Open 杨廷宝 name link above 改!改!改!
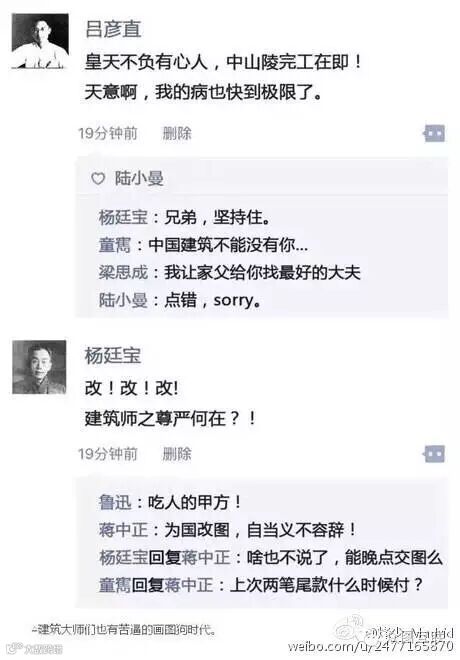This screenshot has height=660, width=460. pyautogui.click(x=113, y=356)
